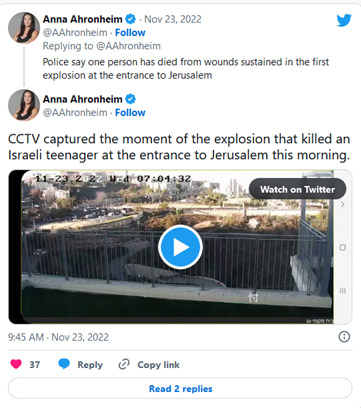Open the main tweet's profile avatar
361x408 pixels.
click(x=24, y=105)
